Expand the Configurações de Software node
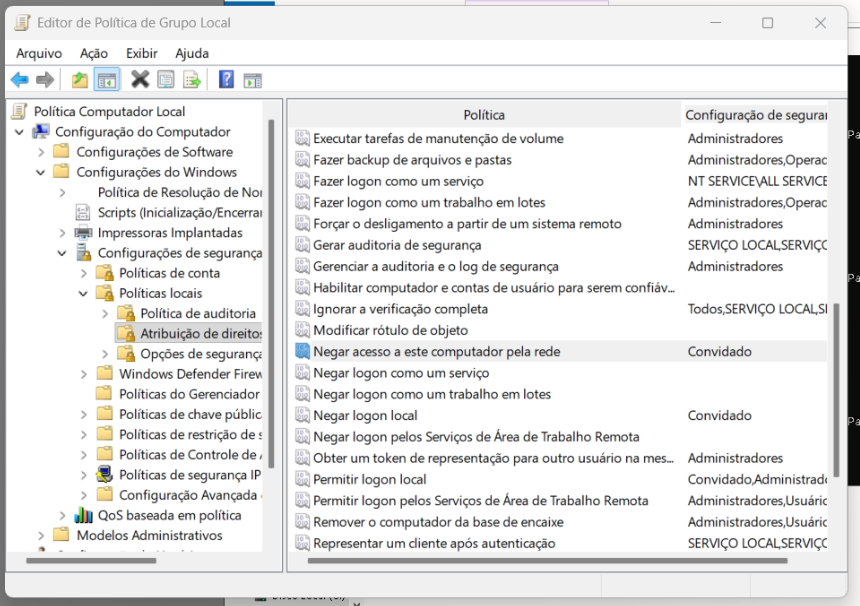 coord(41,152)
